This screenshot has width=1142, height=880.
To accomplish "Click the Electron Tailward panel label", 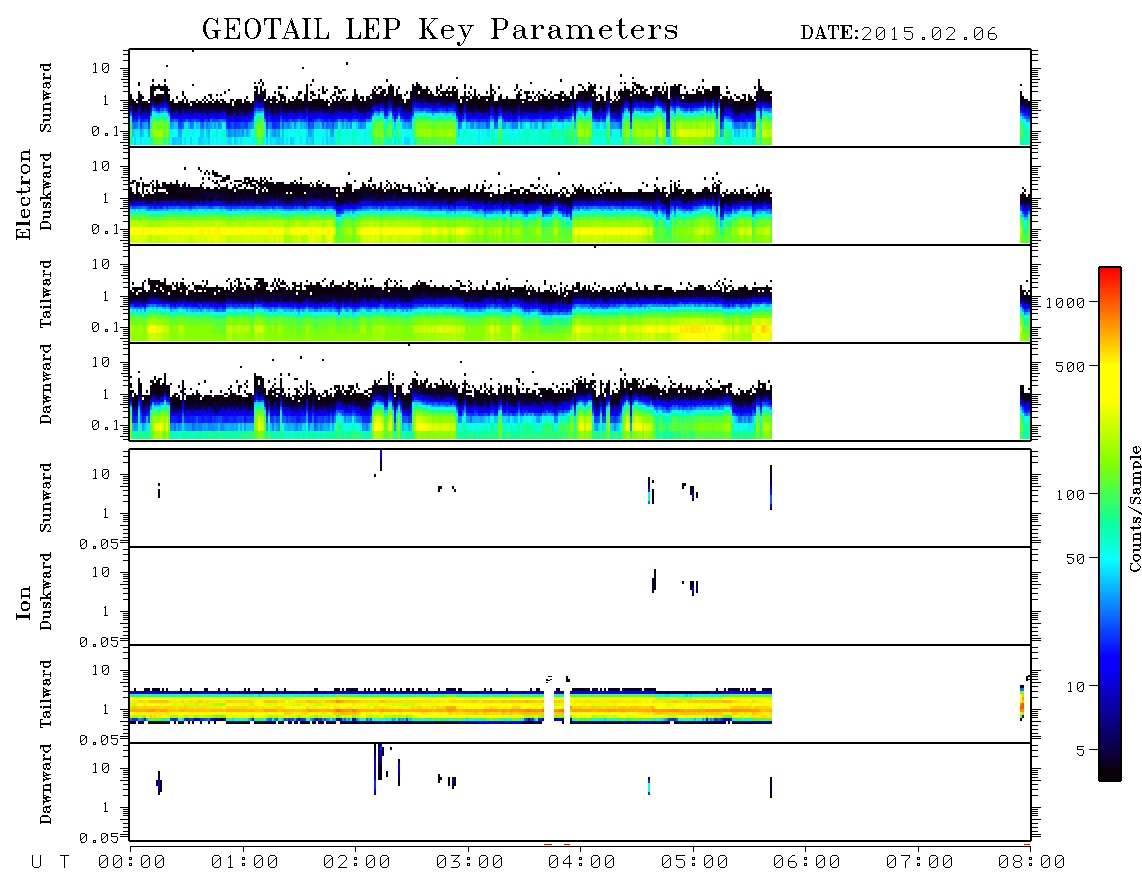I will click(x=46, y=293).
